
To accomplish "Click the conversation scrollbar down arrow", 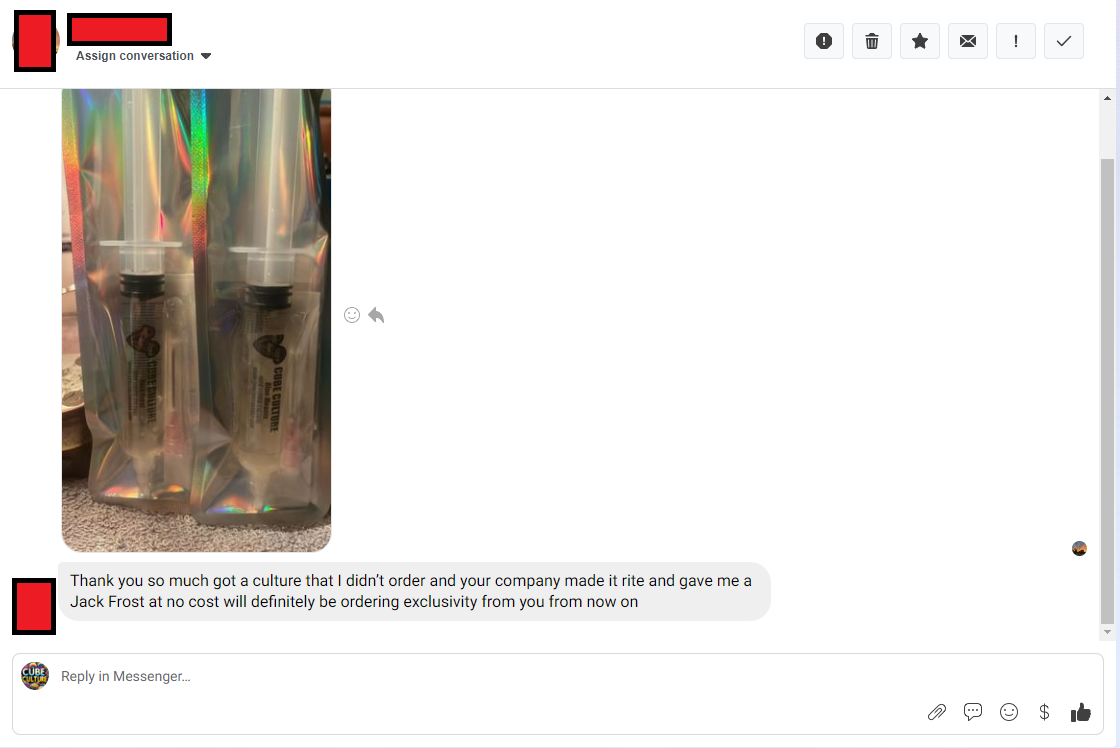I will pos(1107,632).
